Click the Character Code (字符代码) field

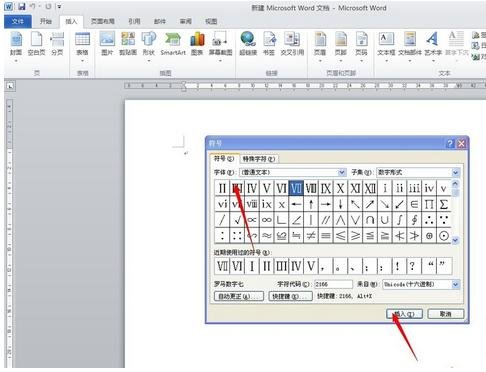coord(333,284)
